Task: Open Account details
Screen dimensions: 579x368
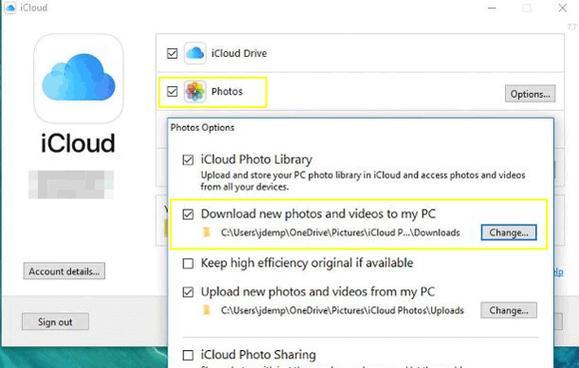Action: (x=64, y=271)
